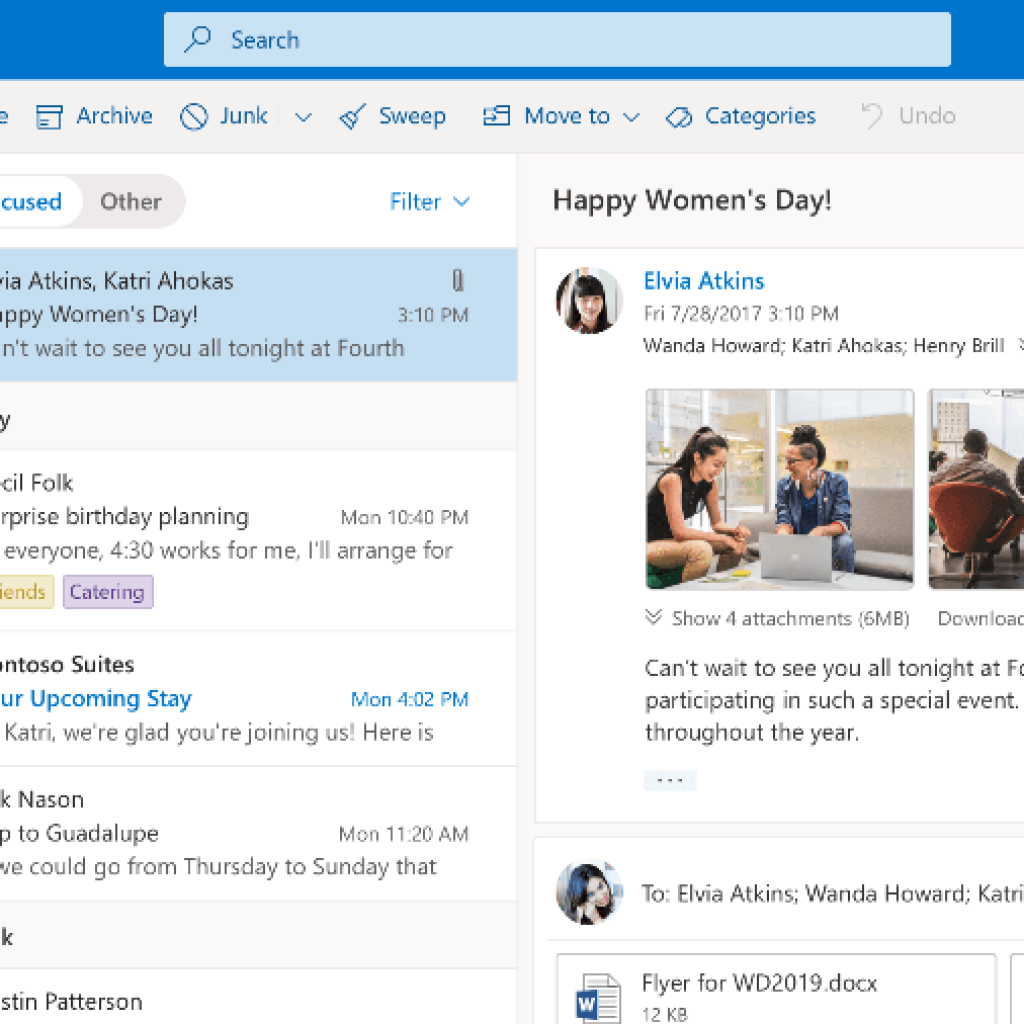
Task: Download the email attachments
Action: 983,618
